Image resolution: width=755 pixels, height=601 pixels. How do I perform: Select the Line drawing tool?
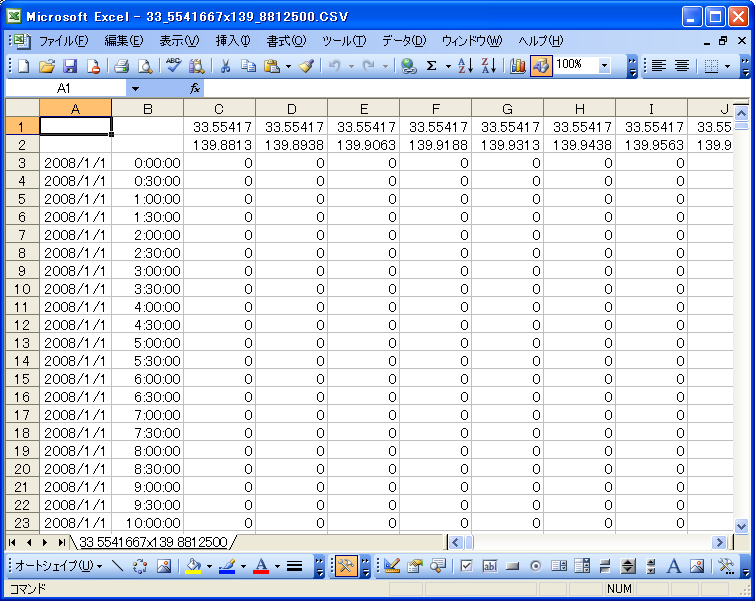(x=117, y=566)
